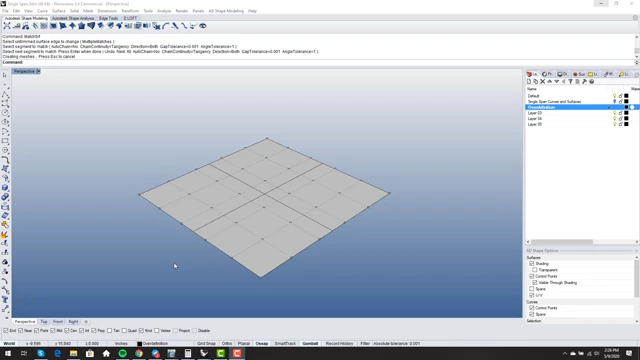Toggle SmartTrack in status bar
This screenshot has height=360, width=640.
285,344
